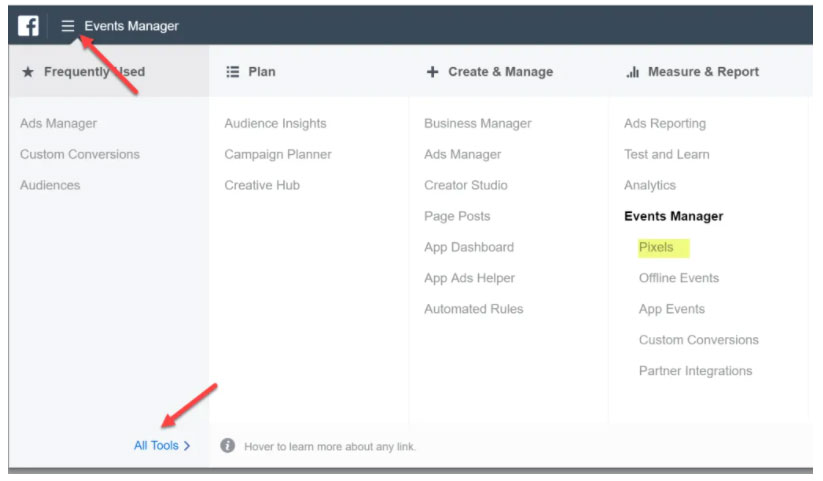
Task: Go to Custom Conversions in Frequently Used
Action: [80, 155]
